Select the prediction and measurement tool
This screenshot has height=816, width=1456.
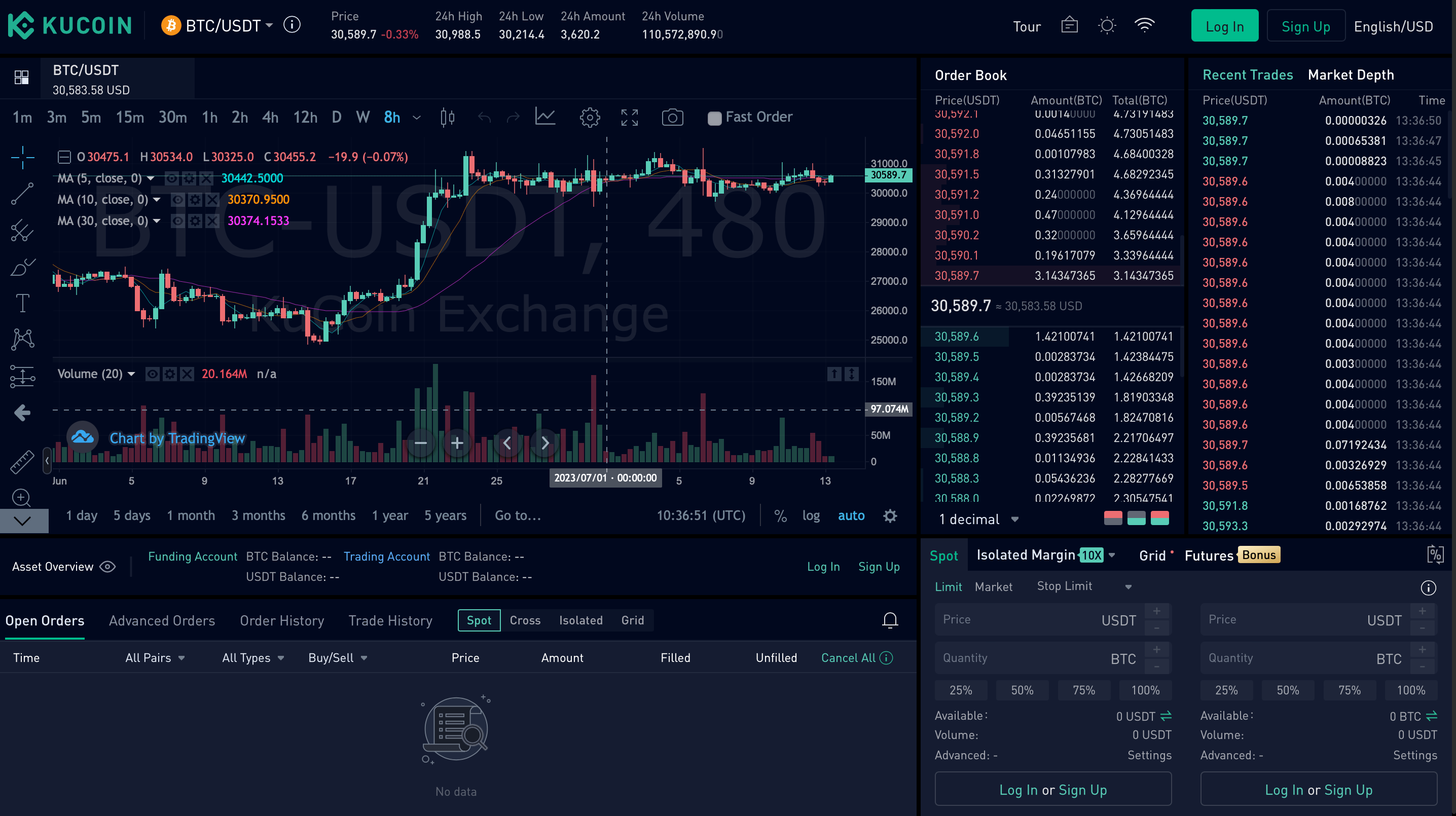pos(23,376)
